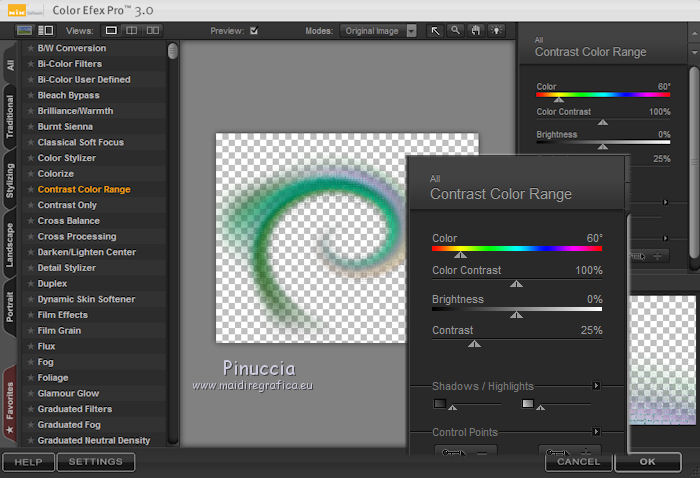The image size is (700, 478).
Task: Open the Modes dropdown showing Original Image
Action: (378, 31)
